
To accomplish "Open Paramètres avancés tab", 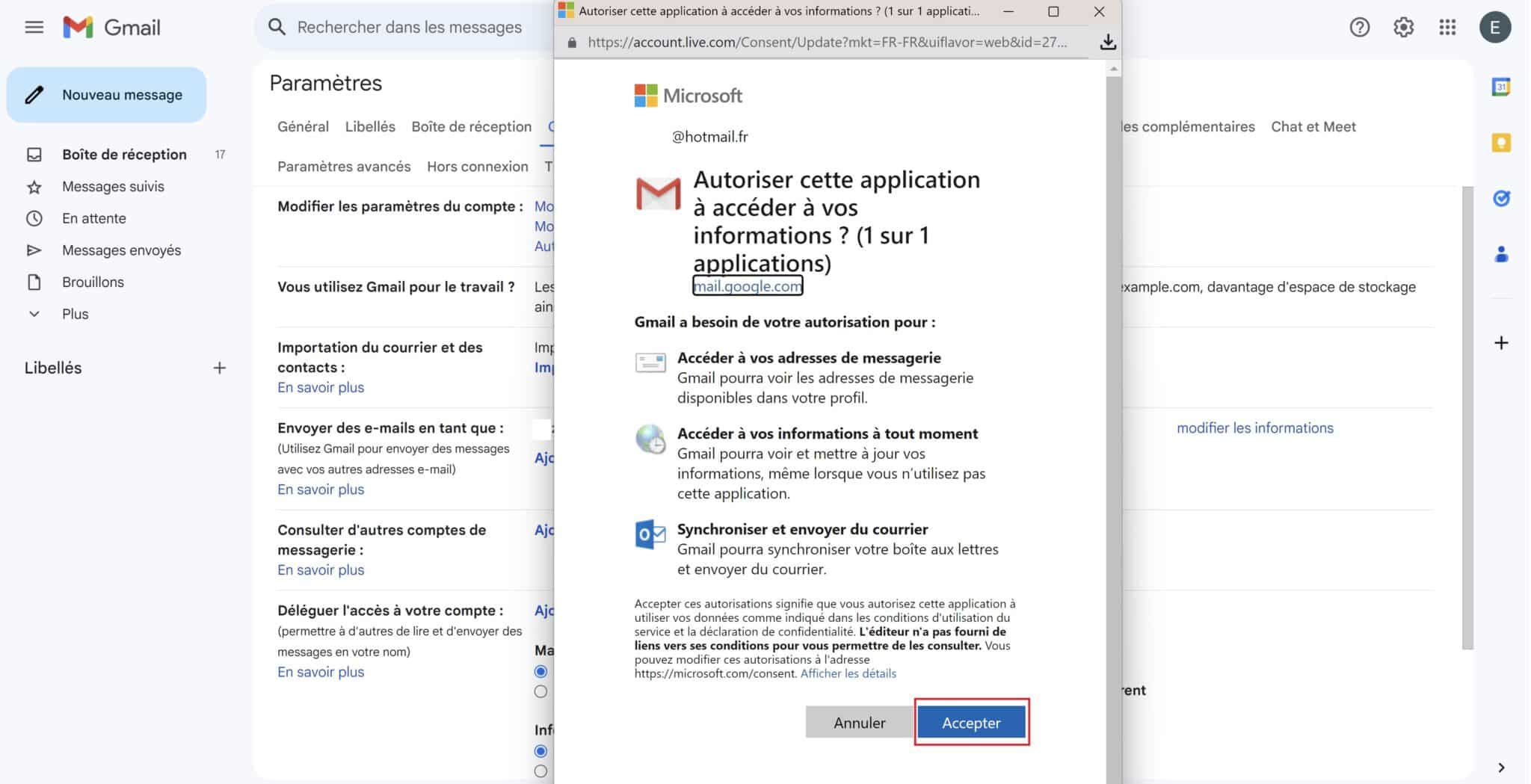I will (x=344, y=167).
